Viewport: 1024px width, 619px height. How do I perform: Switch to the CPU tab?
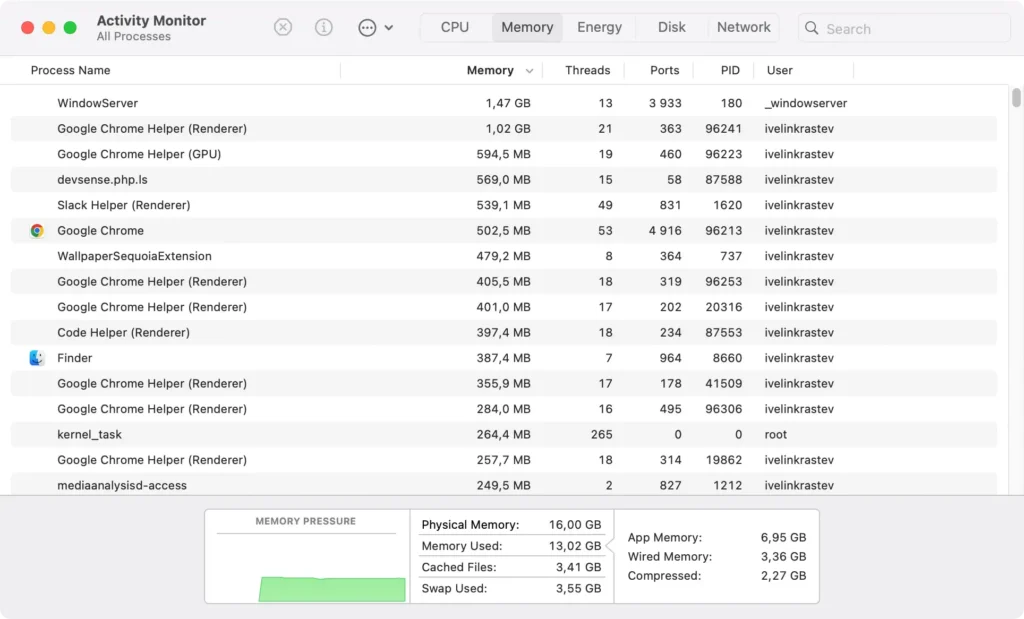pyautogui.click(x=455, y=27)
